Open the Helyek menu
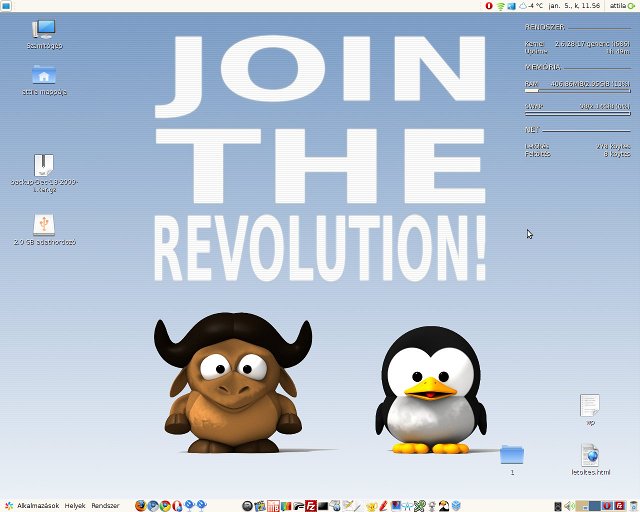The width and height of the screenshot is (640, 512). click(x=75, y=505)
